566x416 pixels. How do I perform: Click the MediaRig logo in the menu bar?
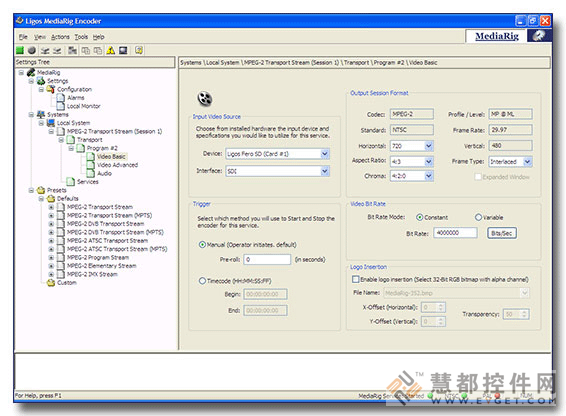(497, 36)
